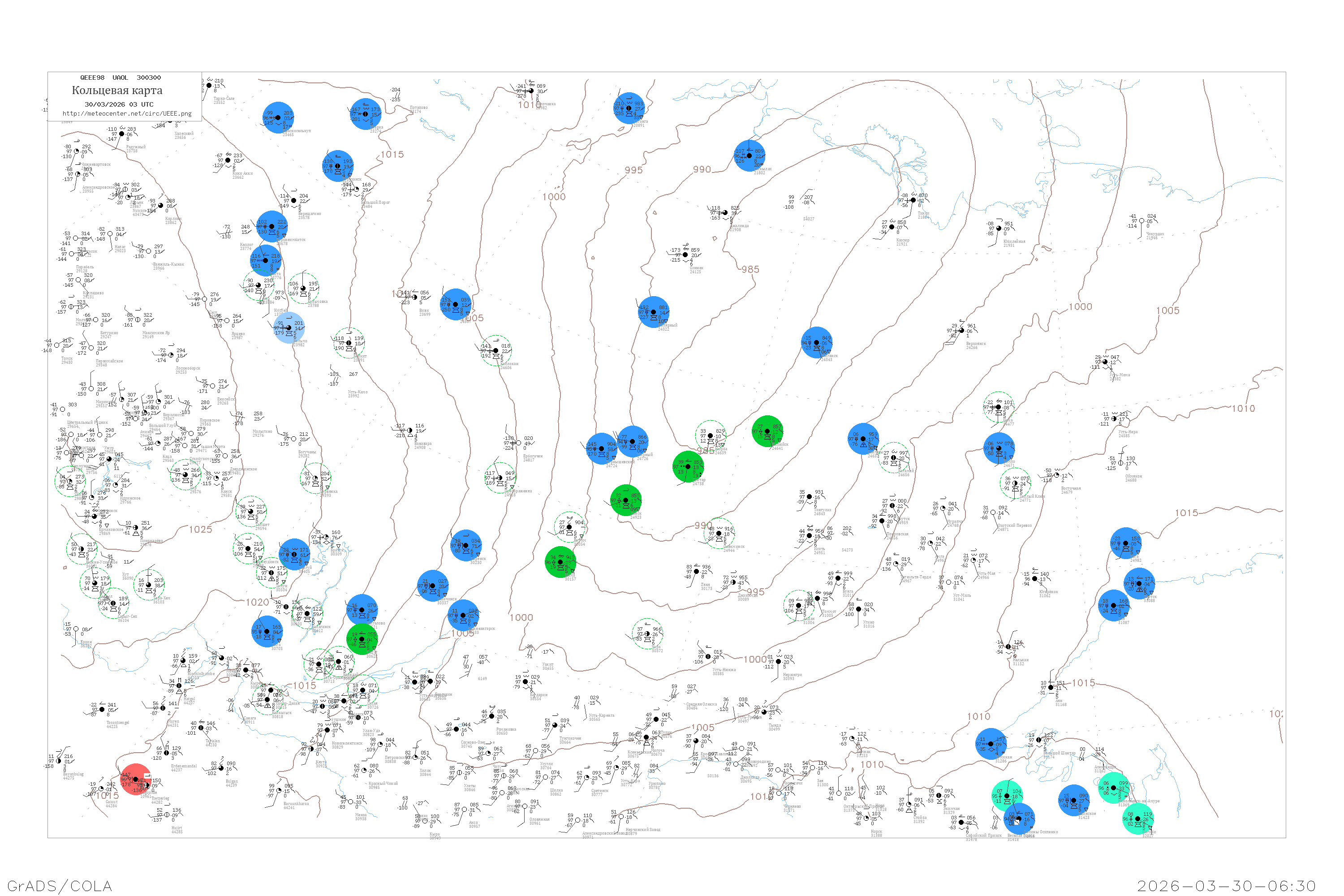Select the Красноселькуп blue station circle
This screenshot has width=1344, height=896.
pyautogui.click(x=278, y=118)
